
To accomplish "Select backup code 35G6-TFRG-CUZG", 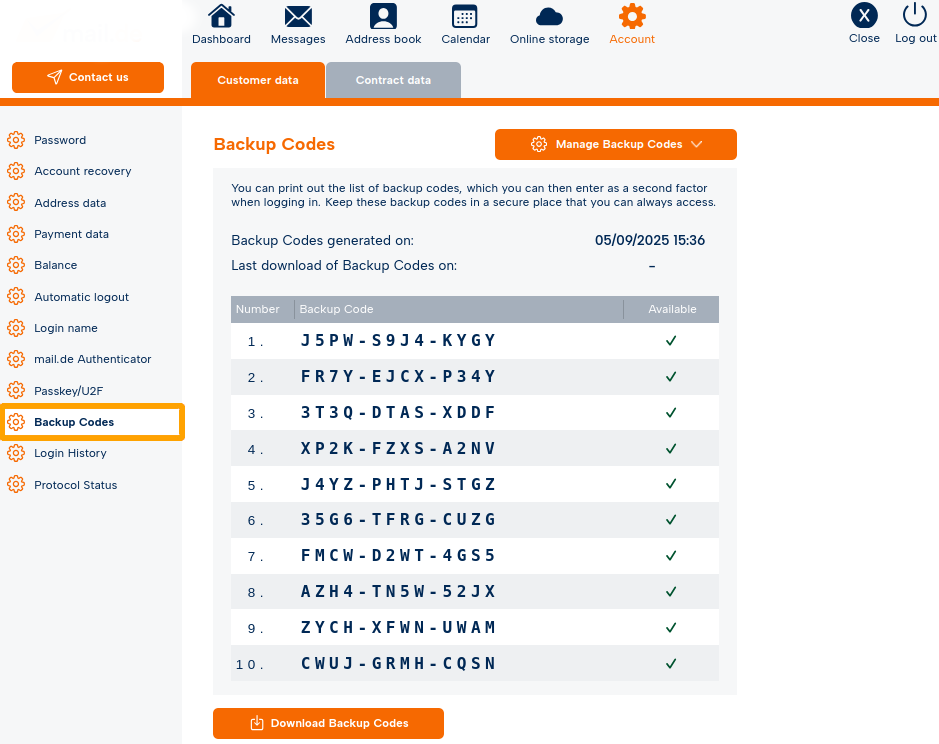I will [398, 519].
